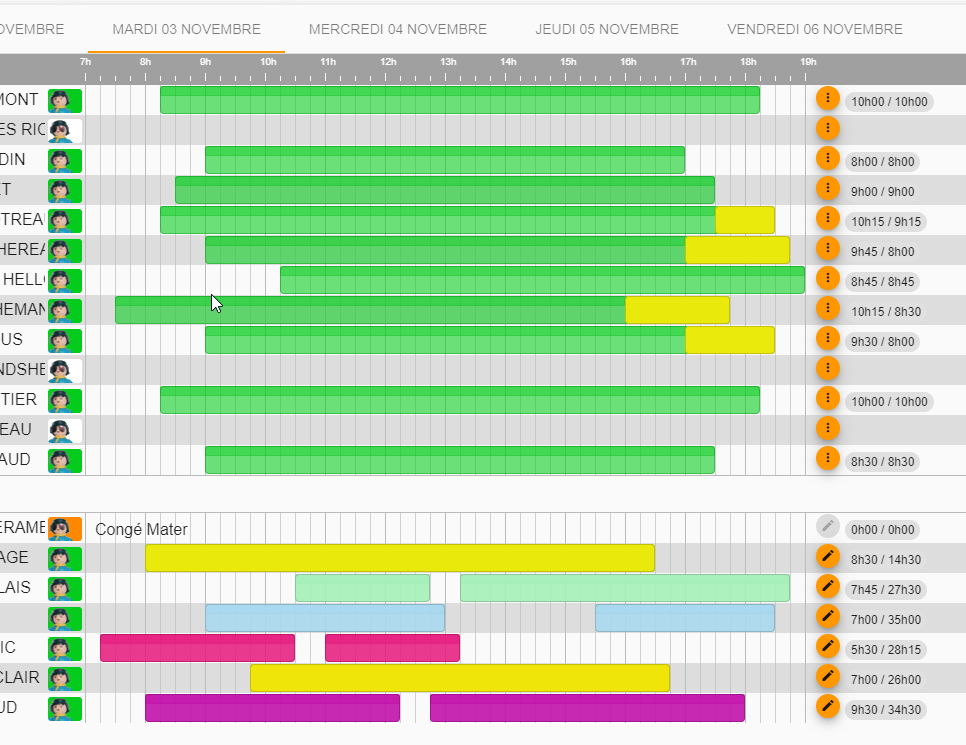Screen dimensions: 966x745
Task: Edit the row showing 5h30 / 28h15
Action: 827,646
